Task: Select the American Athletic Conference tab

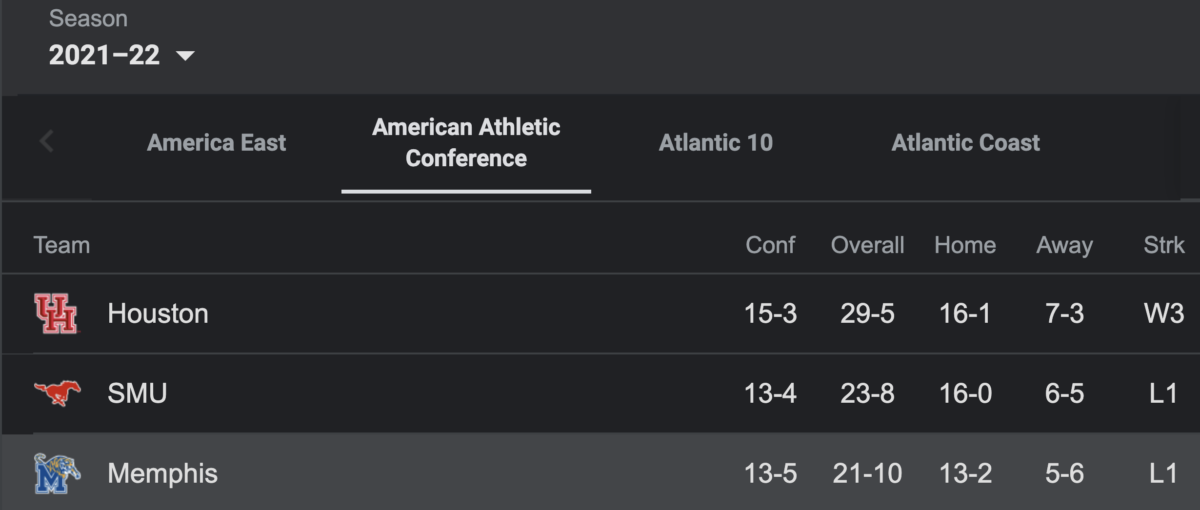Action: [x=466, y=143]
